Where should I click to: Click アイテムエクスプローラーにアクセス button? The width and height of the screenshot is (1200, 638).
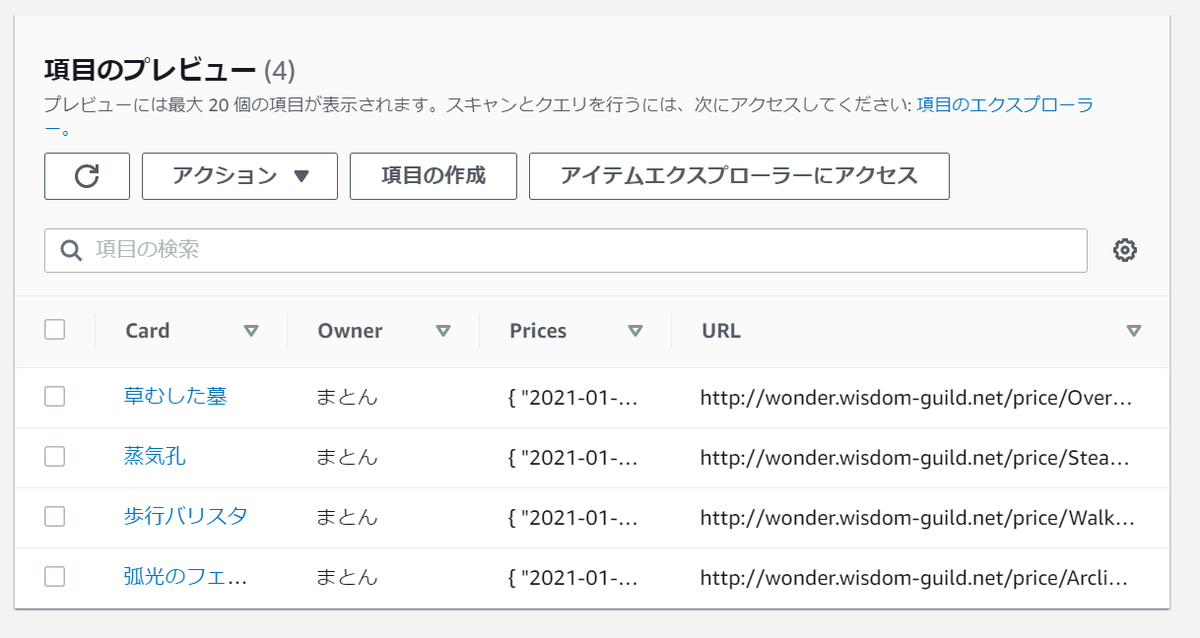tap(739, 176)
